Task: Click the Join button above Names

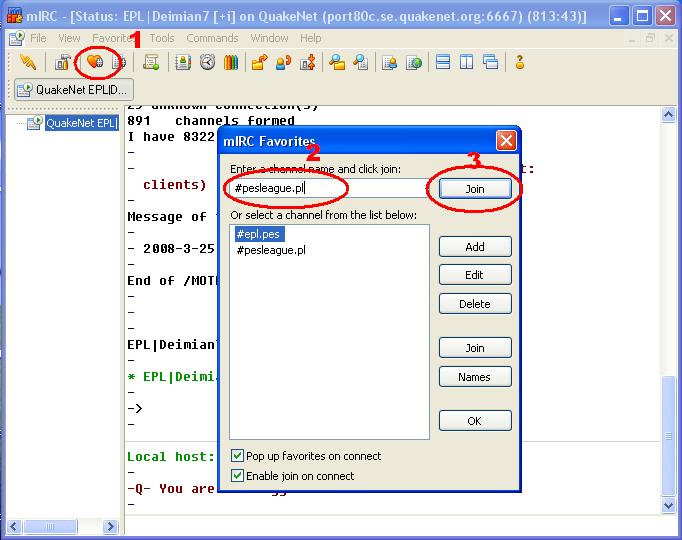Action: tap(475, 348)
